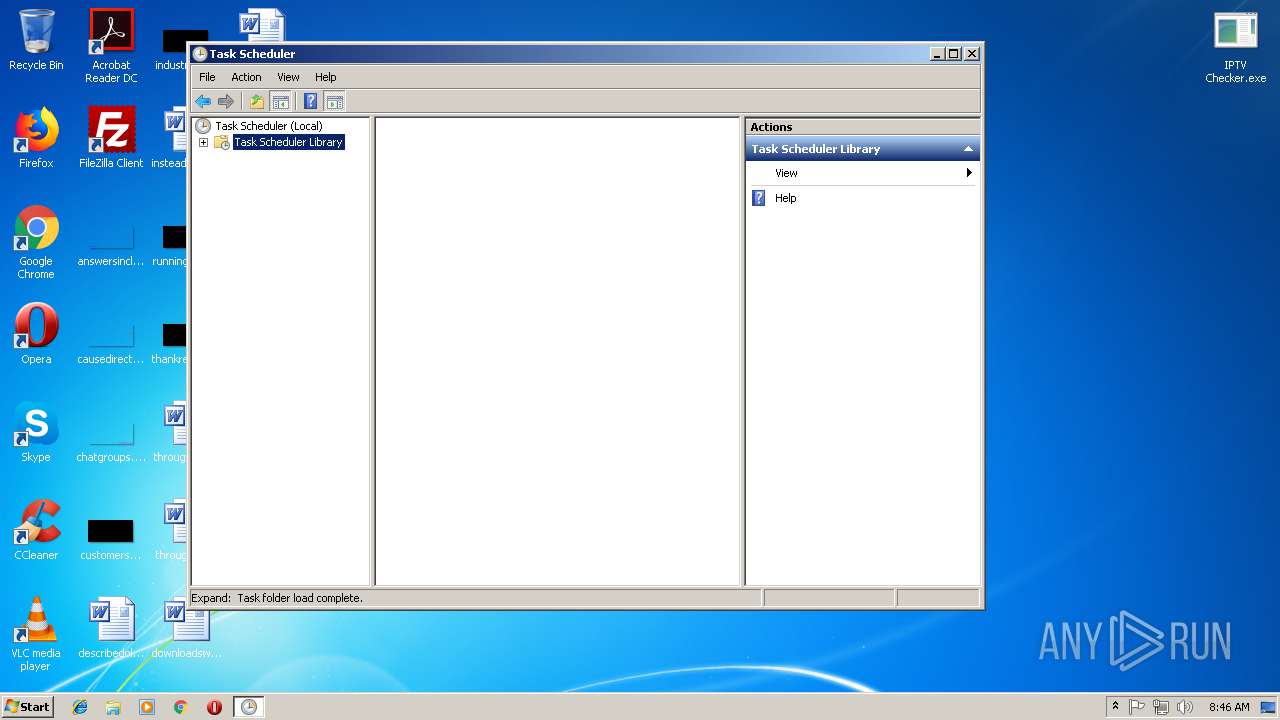Viewport: 1280px width, 720px height.
Task: Select the customers... desktop file
Action: [111, 540]
